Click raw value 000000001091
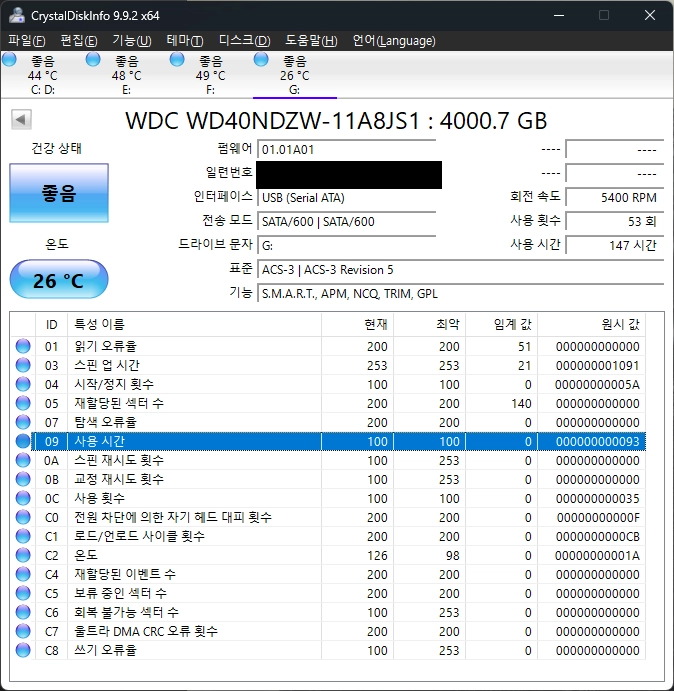The image size is (674, 691). coord(597,365)
